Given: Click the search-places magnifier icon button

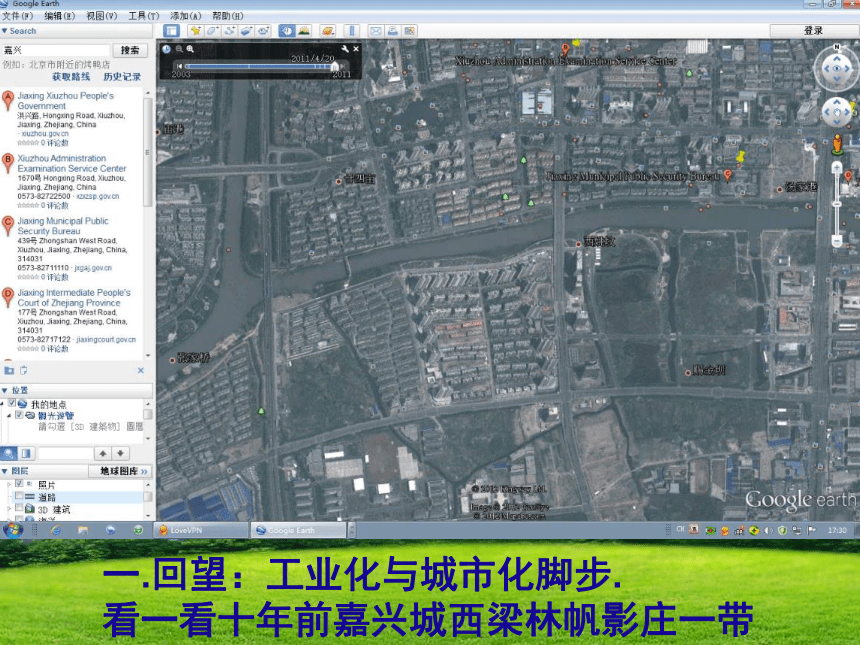Looking at the screenshot, I should [9, 454].
